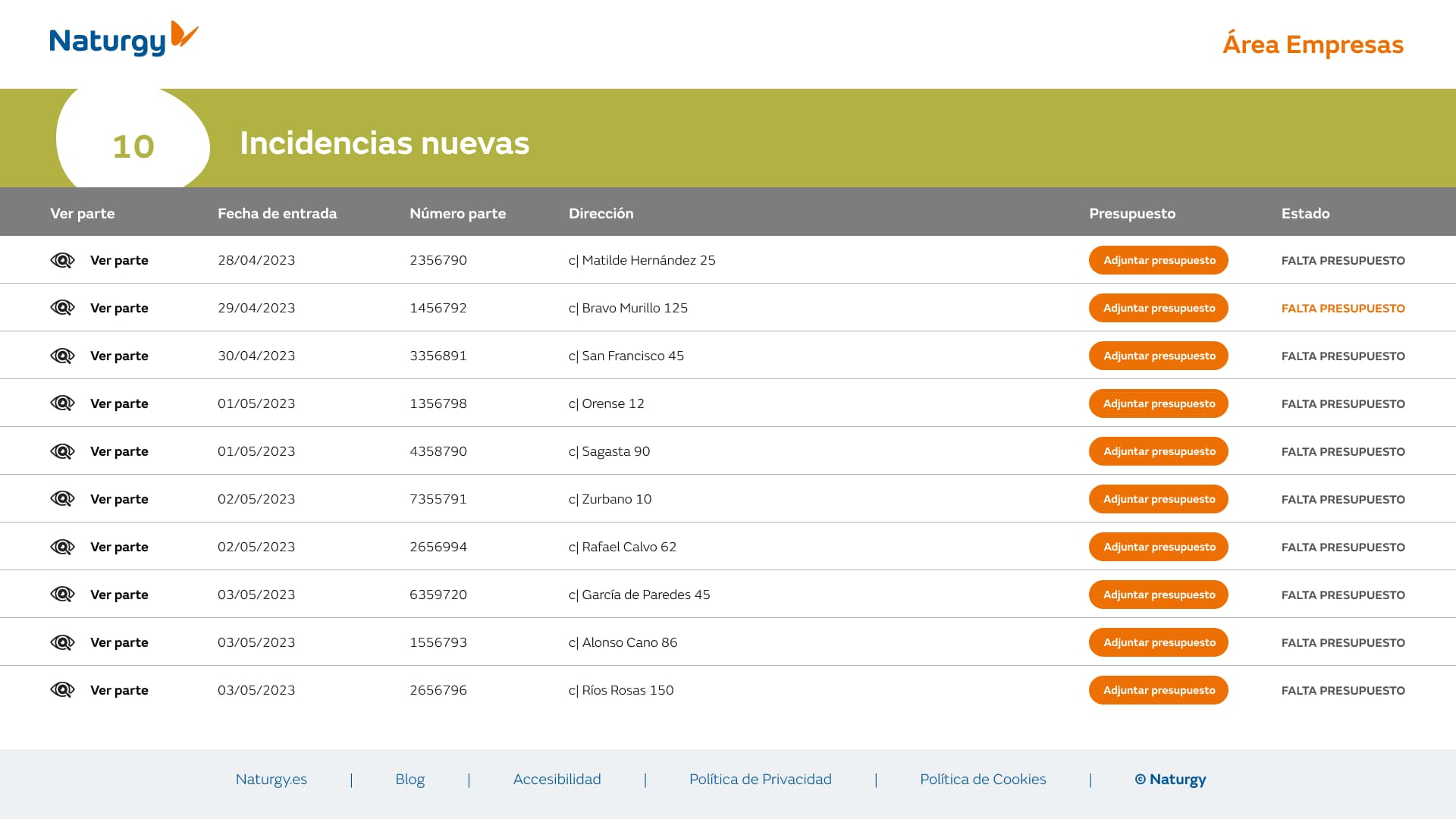Click the eye icon for part 2356790

(62, 260)
